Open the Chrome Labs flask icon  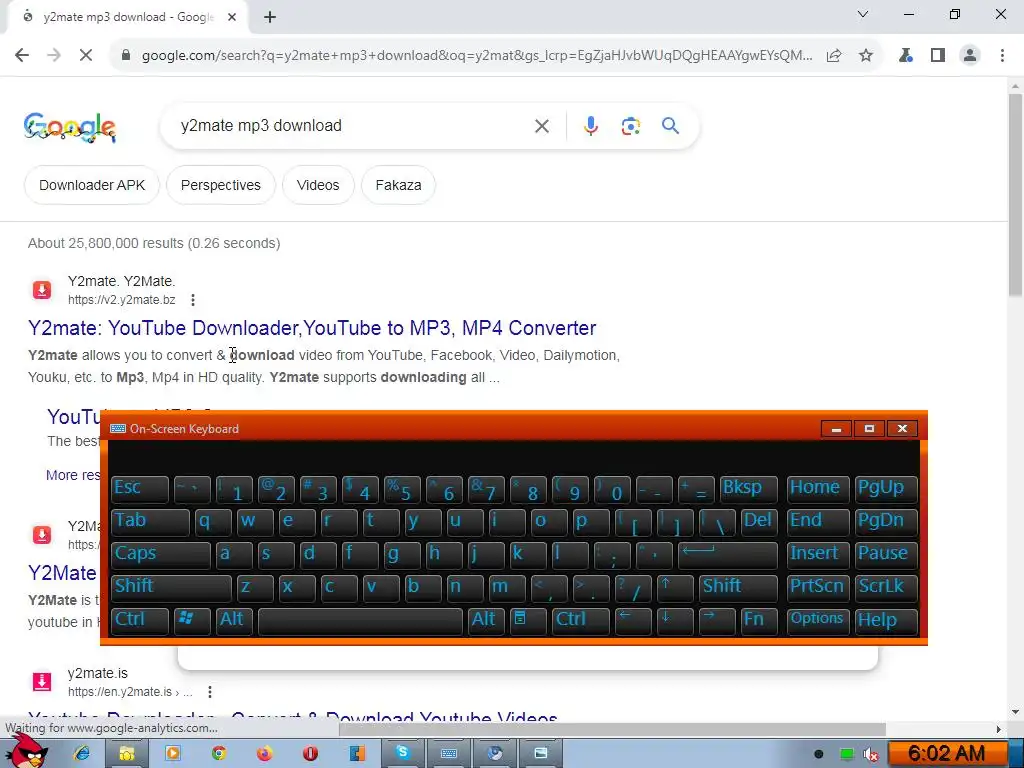[x=906, y=56]
